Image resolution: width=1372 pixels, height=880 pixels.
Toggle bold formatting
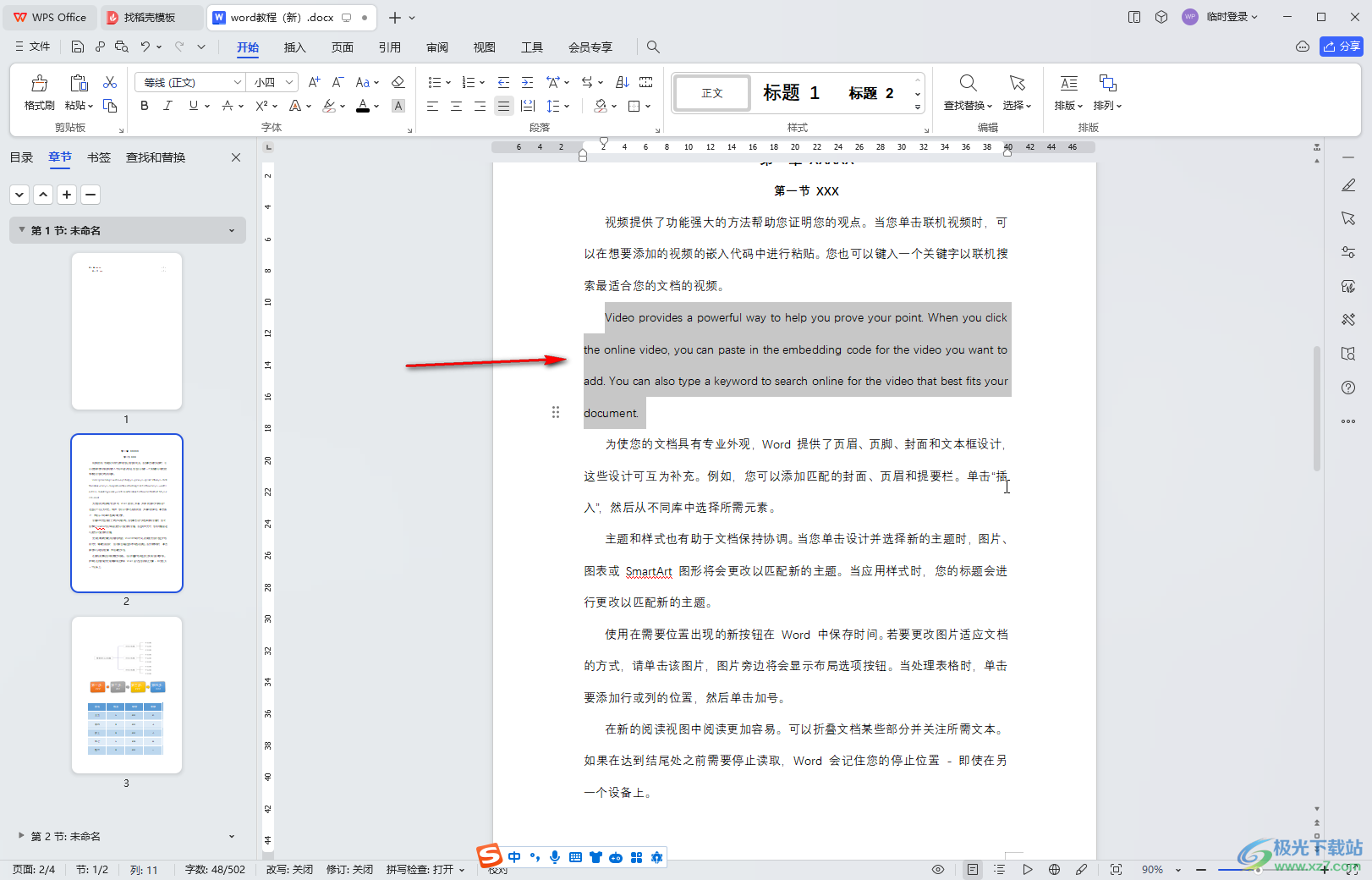pos(145,106)
